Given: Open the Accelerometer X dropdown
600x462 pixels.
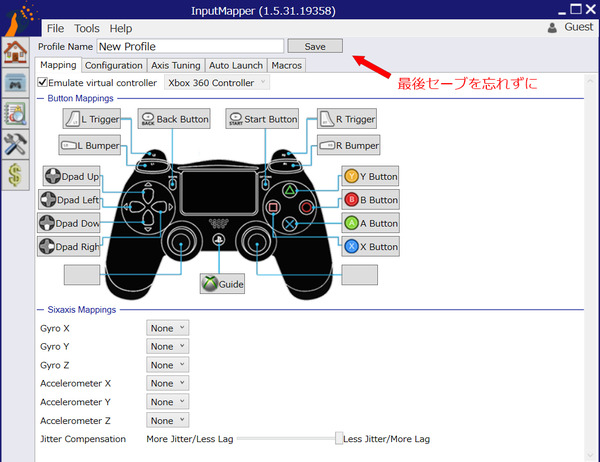Looking at the screenshot, I should point(168,383).
